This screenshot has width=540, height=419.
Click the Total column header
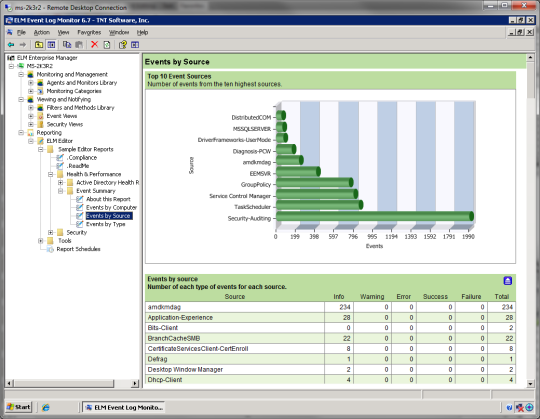[501, 296]
